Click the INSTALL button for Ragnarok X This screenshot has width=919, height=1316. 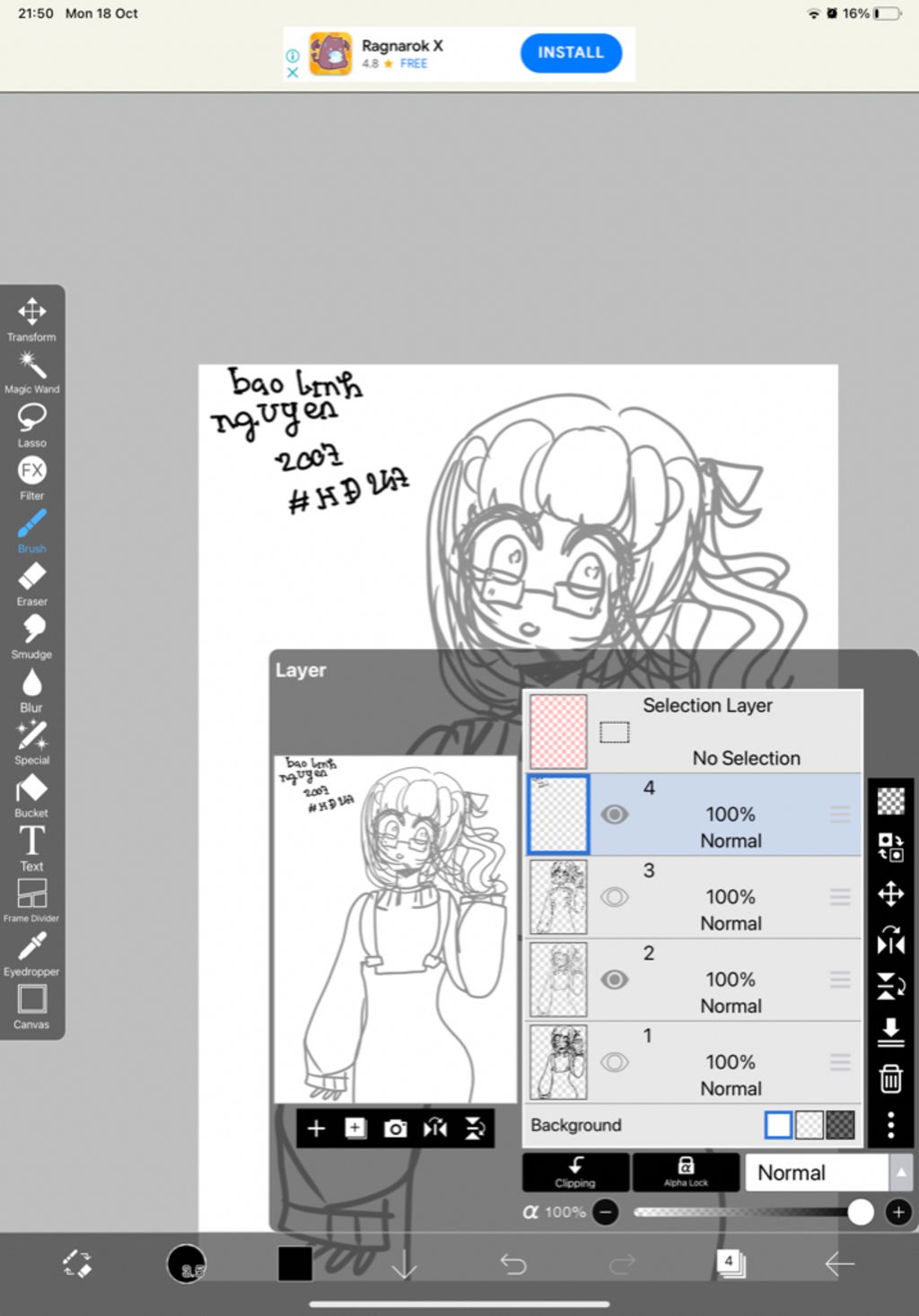click(571, 53)
